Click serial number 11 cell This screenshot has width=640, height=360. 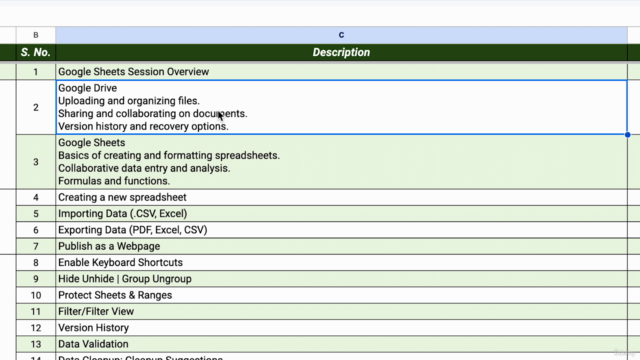(x=36, y=311)
